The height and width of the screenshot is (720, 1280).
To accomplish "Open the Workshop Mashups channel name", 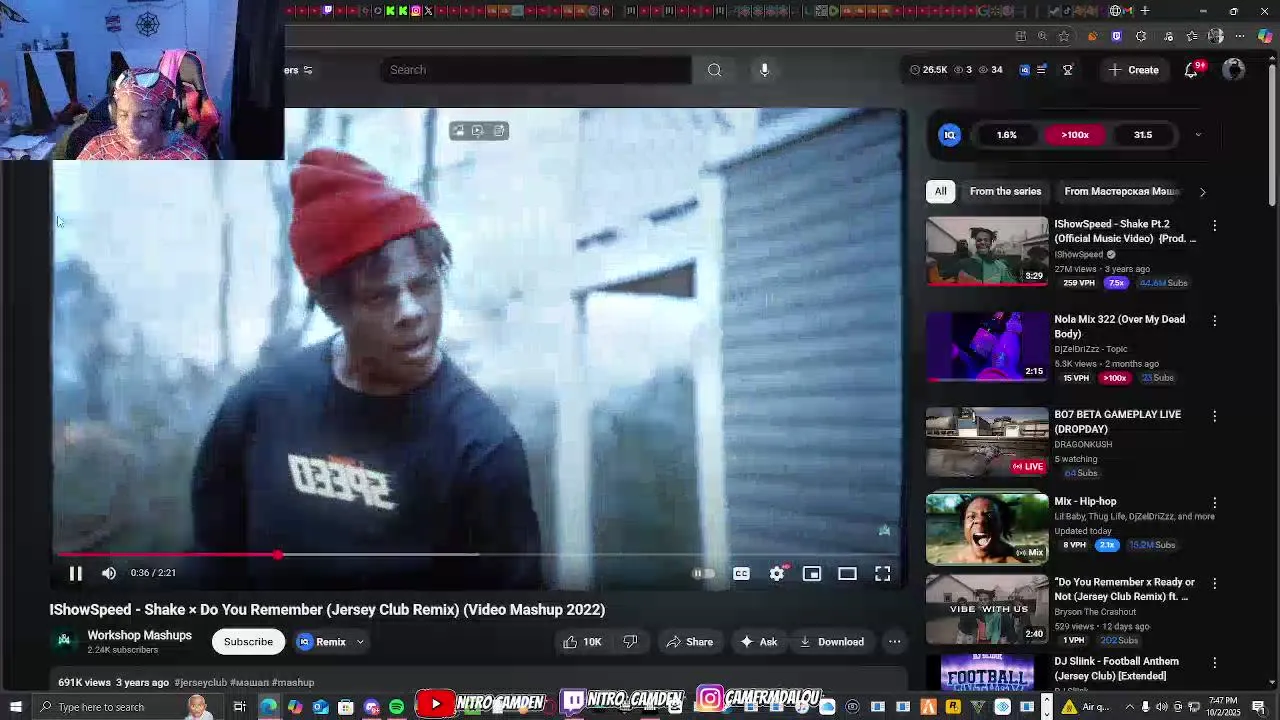I will click(x=139, y=635).
